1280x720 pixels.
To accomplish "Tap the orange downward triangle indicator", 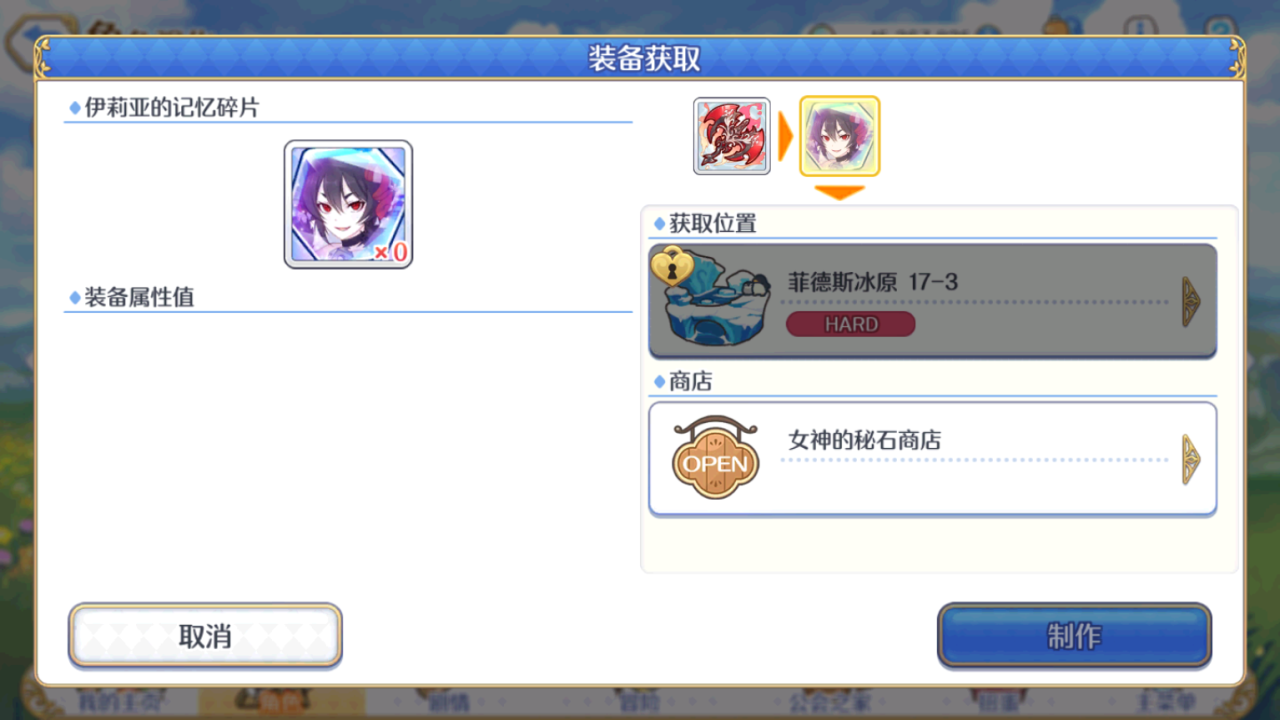I will [839, 192].
